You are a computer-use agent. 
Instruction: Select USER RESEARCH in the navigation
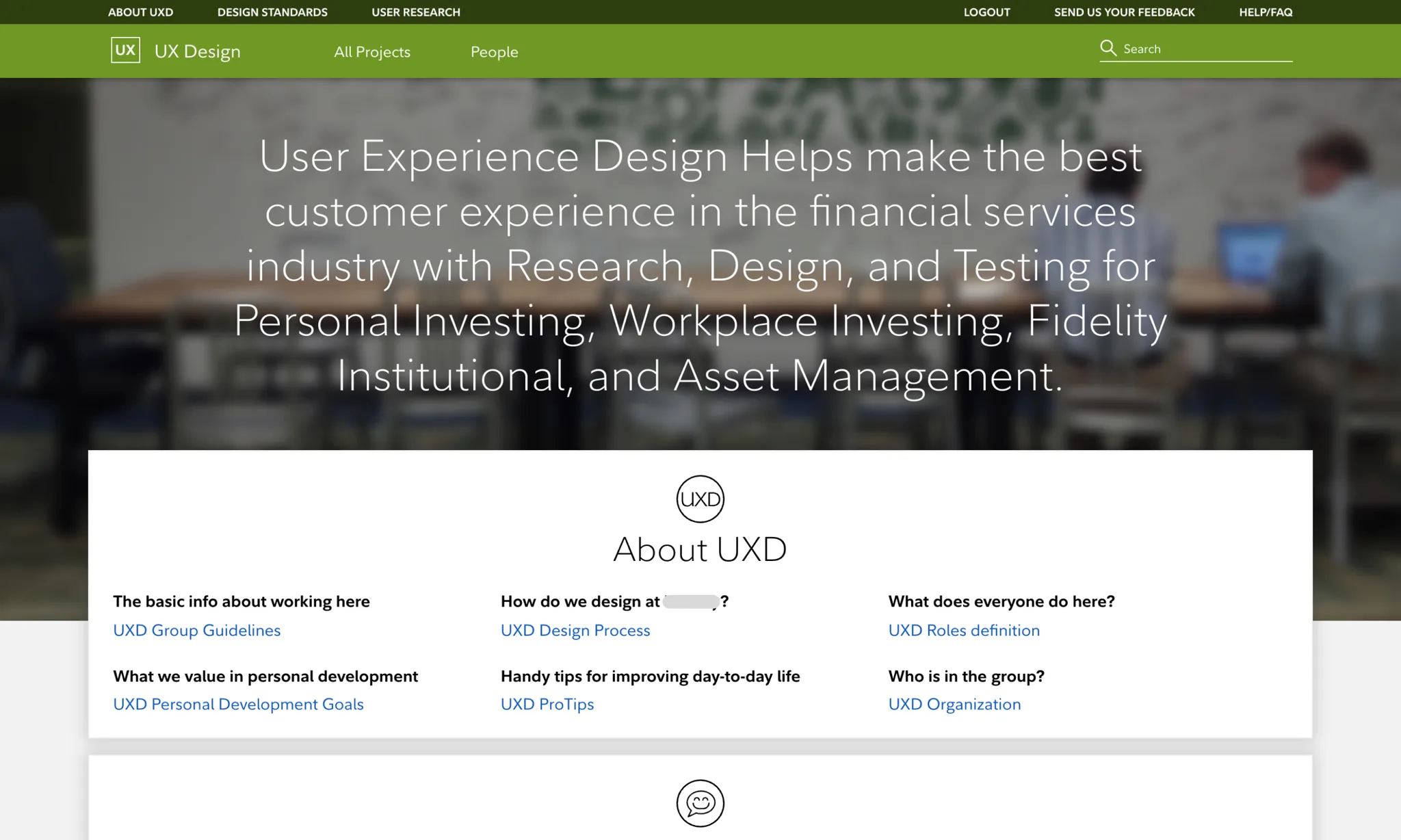pos(415,12)
